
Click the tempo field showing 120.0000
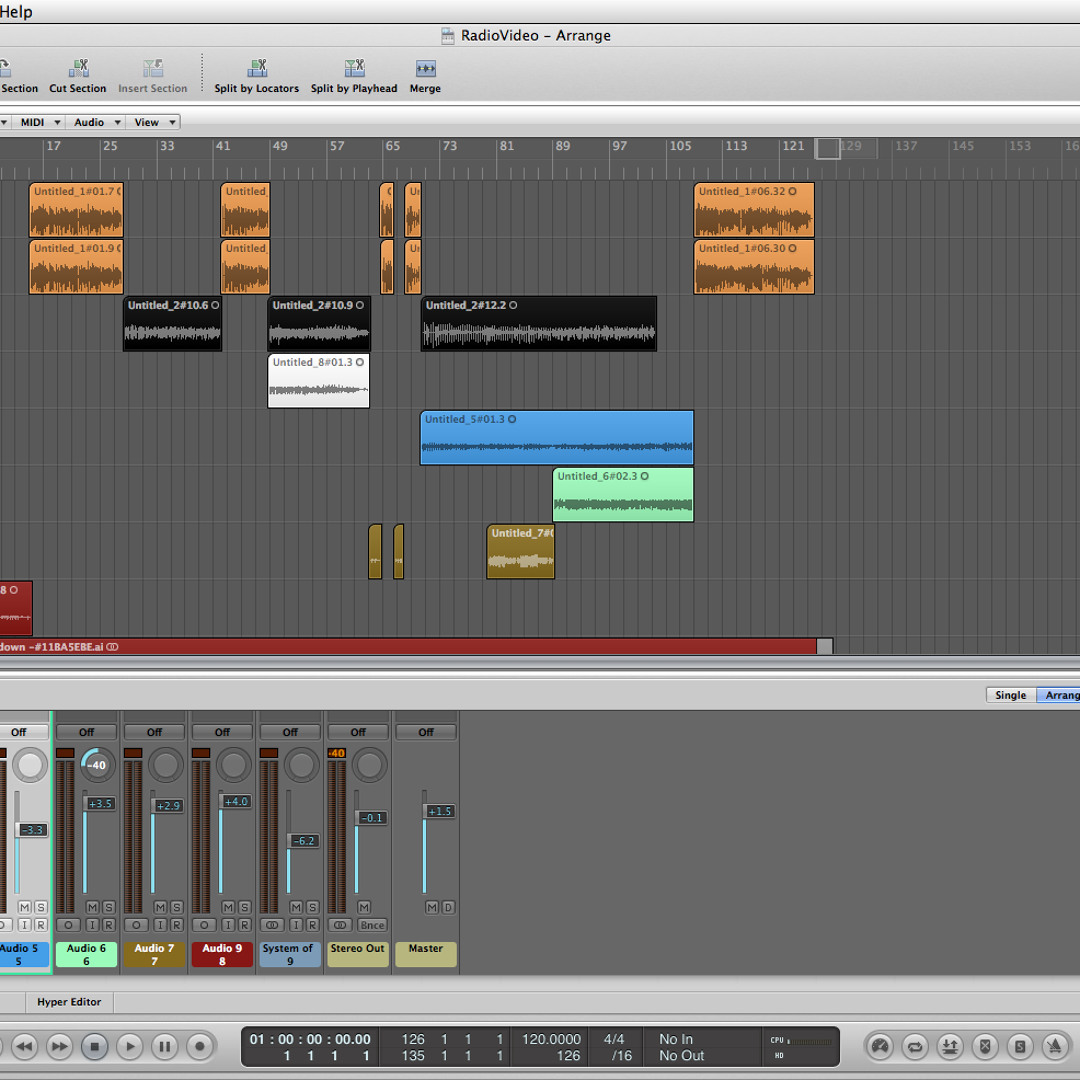click(x=551, y=1039)
